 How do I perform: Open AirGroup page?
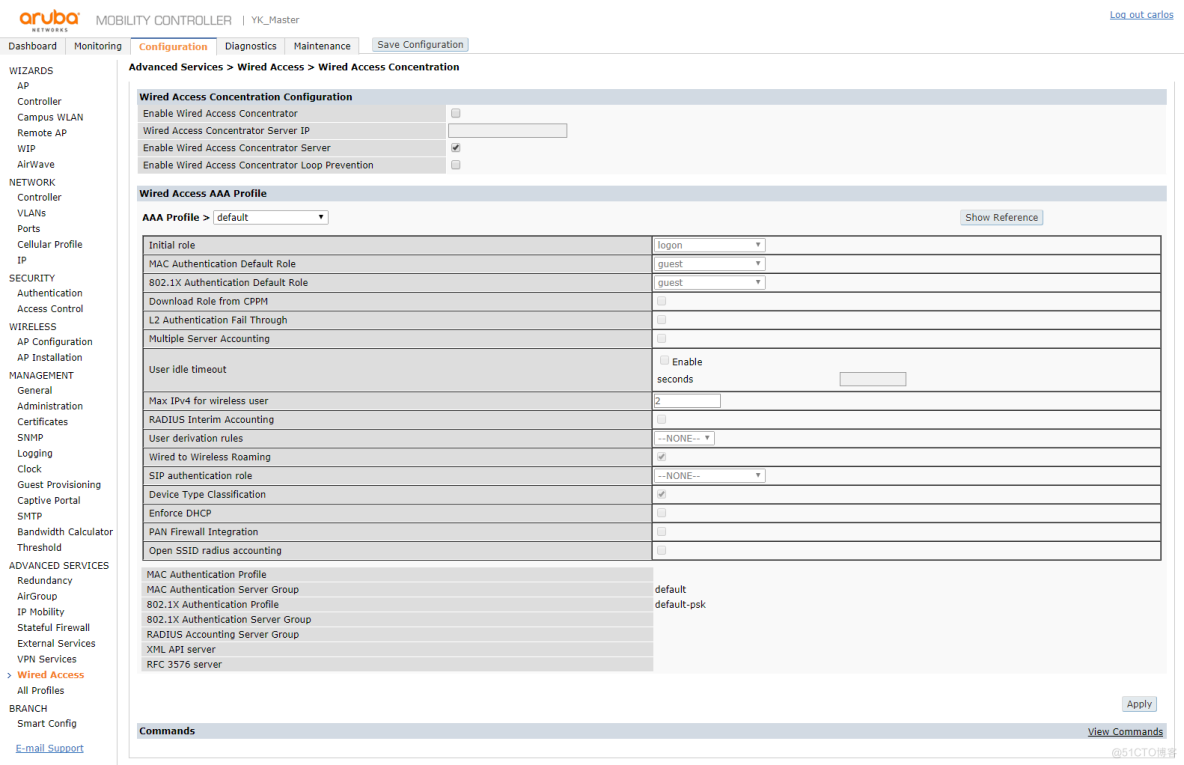point(37,597)
